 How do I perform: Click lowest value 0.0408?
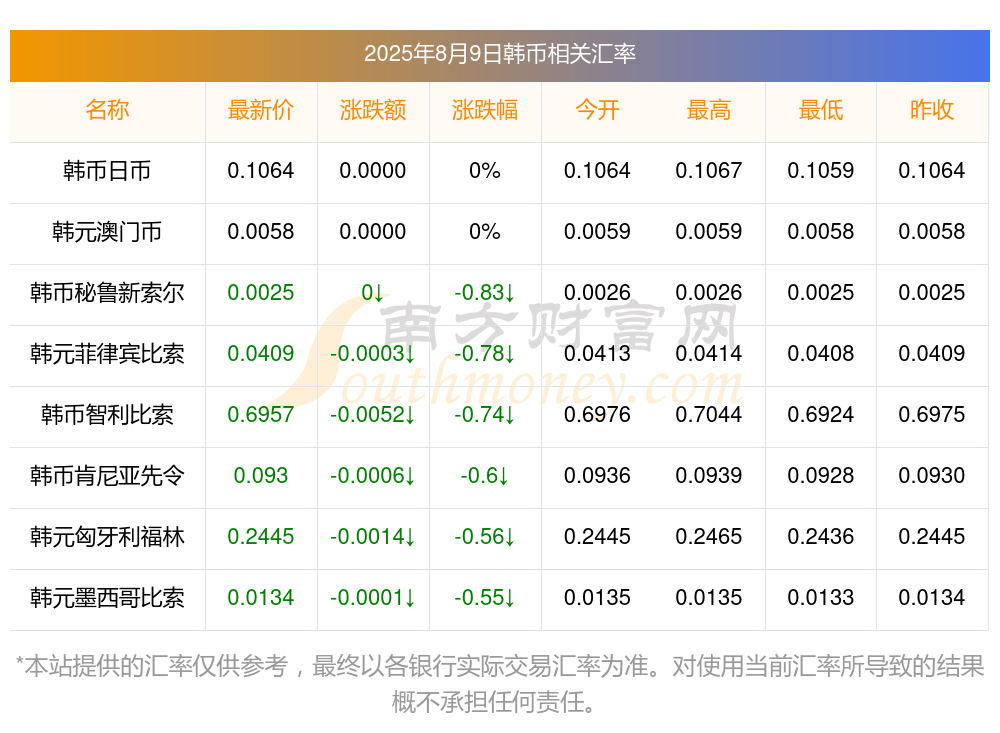821,353
